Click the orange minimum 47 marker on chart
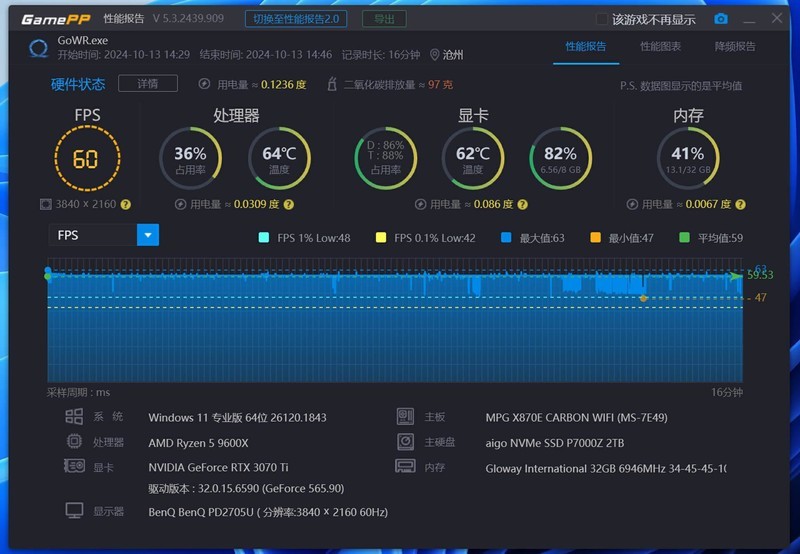The width and height of the screenshot is (800, 554). coord(643,298)
